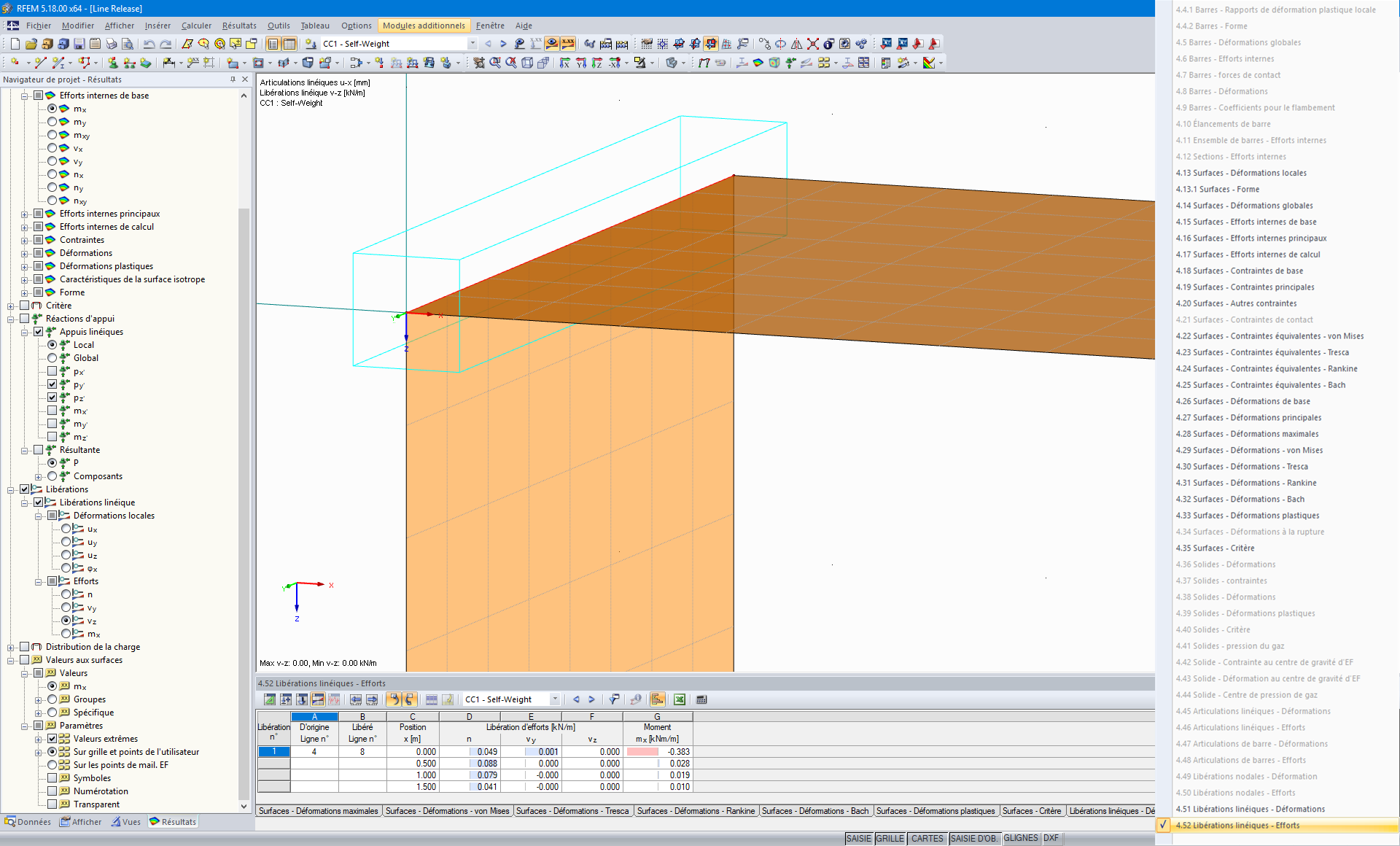Viewport: 1400px width, 846px height.
Task: Open the CC1 - Self-Weight dropdown in main toolbar
Action: click(472, 44)
